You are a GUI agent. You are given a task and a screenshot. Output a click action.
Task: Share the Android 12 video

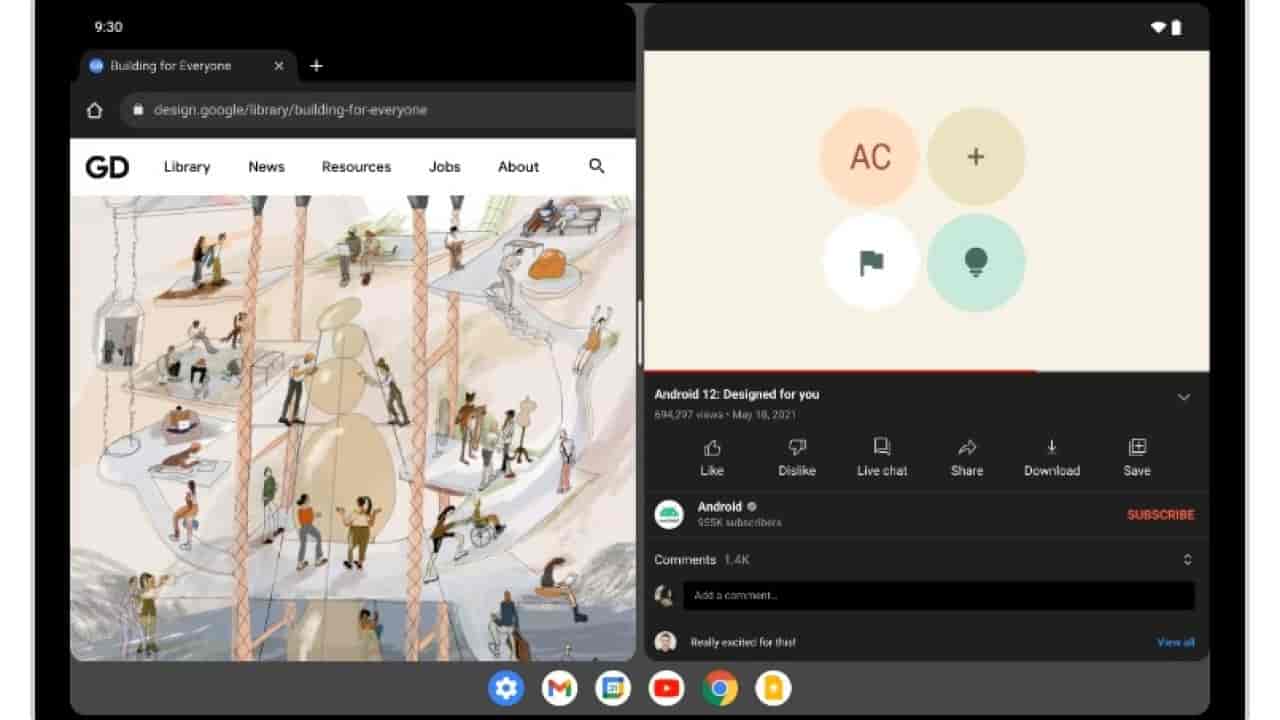click(x=967, y=458)
